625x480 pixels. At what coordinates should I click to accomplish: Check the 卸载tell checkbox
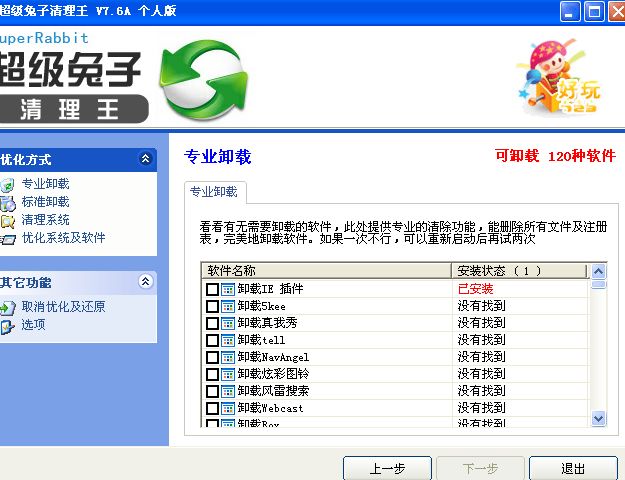point(212,340)
